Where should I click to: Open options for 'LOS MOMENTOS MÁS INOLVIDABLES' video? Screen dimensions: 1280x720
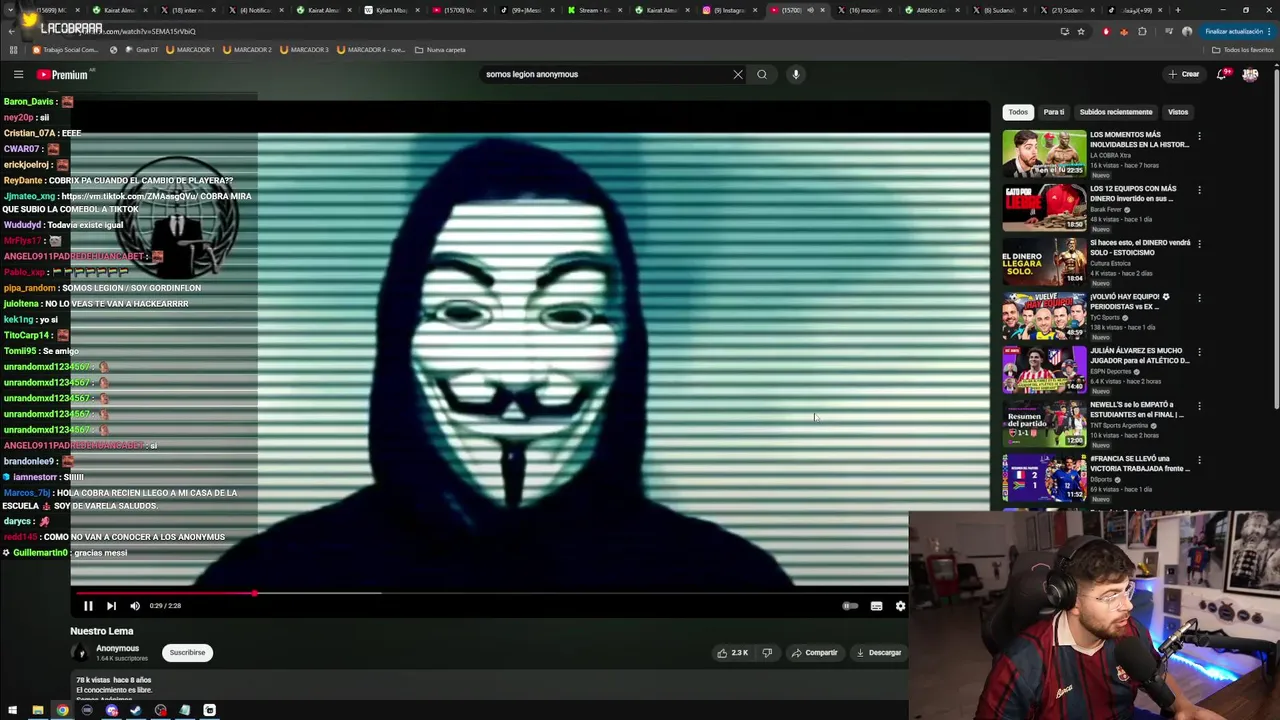pyautogui.click(x=1199, y=136)
